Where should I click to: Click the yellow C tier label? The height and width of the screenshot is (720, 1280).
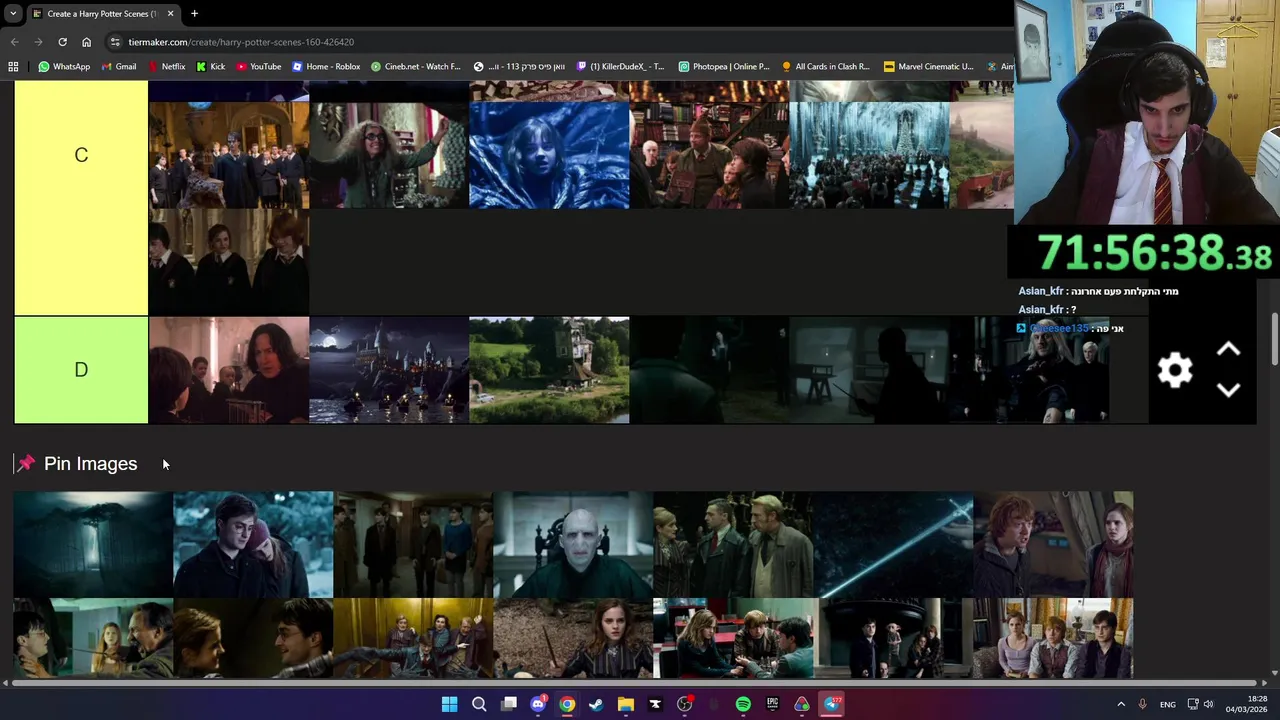(x=81, y=155)
